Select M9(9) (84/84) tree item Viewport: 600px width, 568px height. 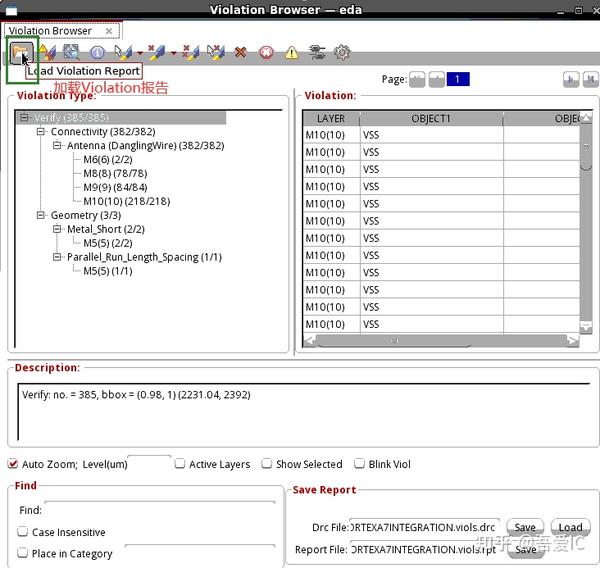click(115, 187)
